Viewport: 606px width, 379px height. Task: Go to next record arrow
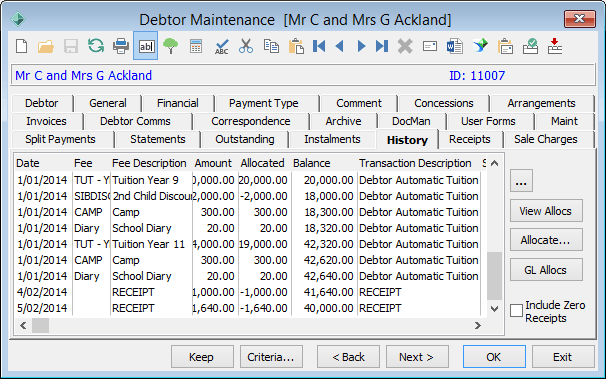click(361, 46)
